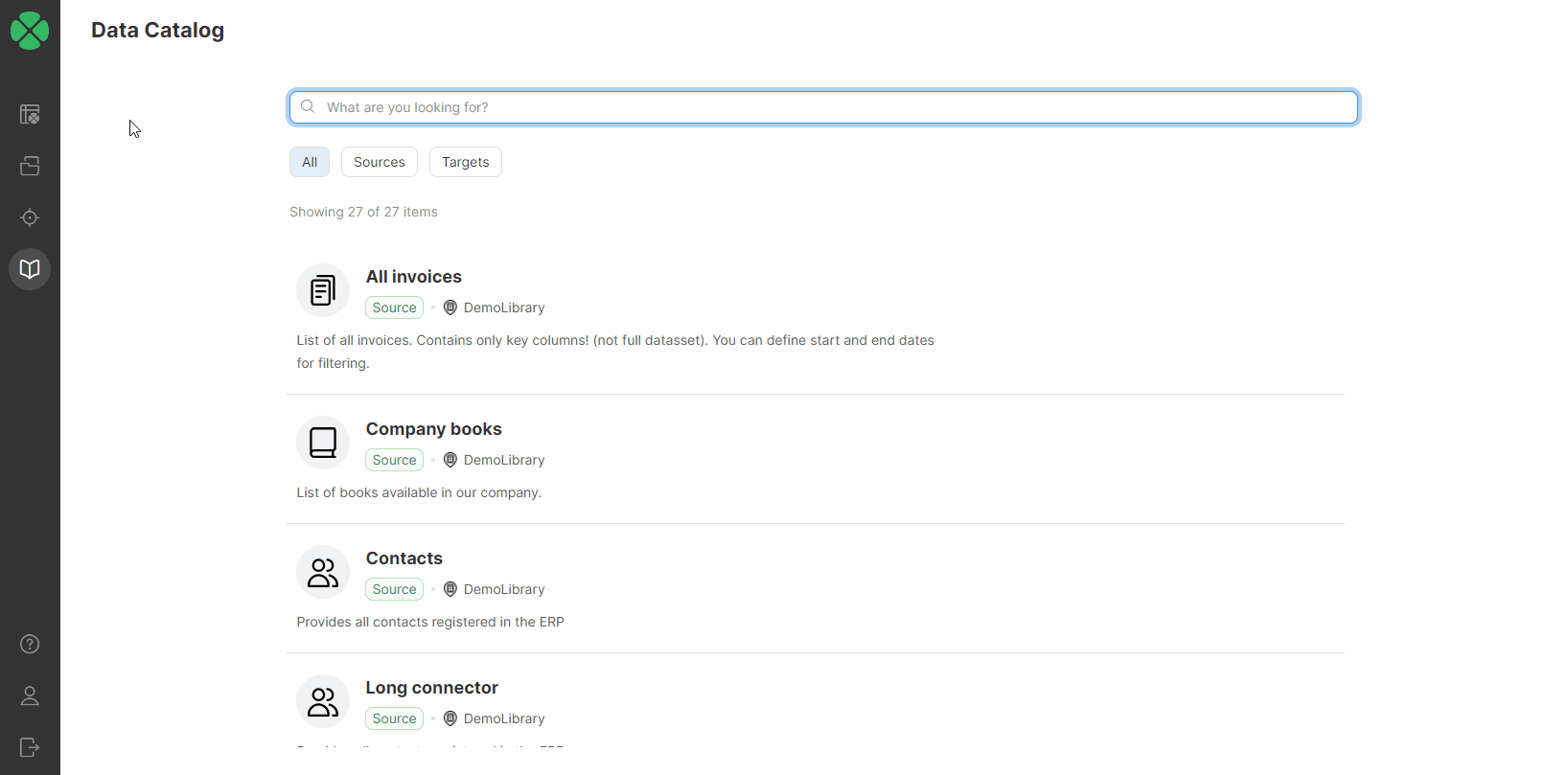Viewport: 1568px width, 775px height.
Task: Click 'Provides all contacts registered in the ERP'
Action: coord(430,622)
